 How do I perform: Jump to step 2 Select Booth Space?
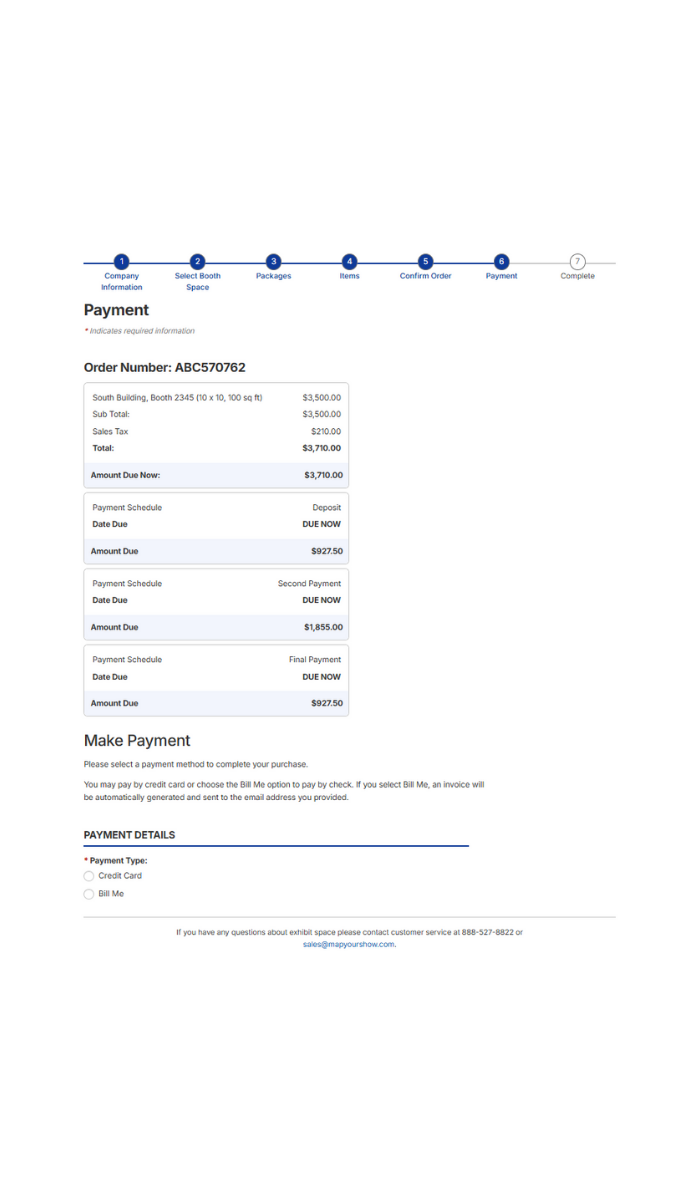(197, 262)
